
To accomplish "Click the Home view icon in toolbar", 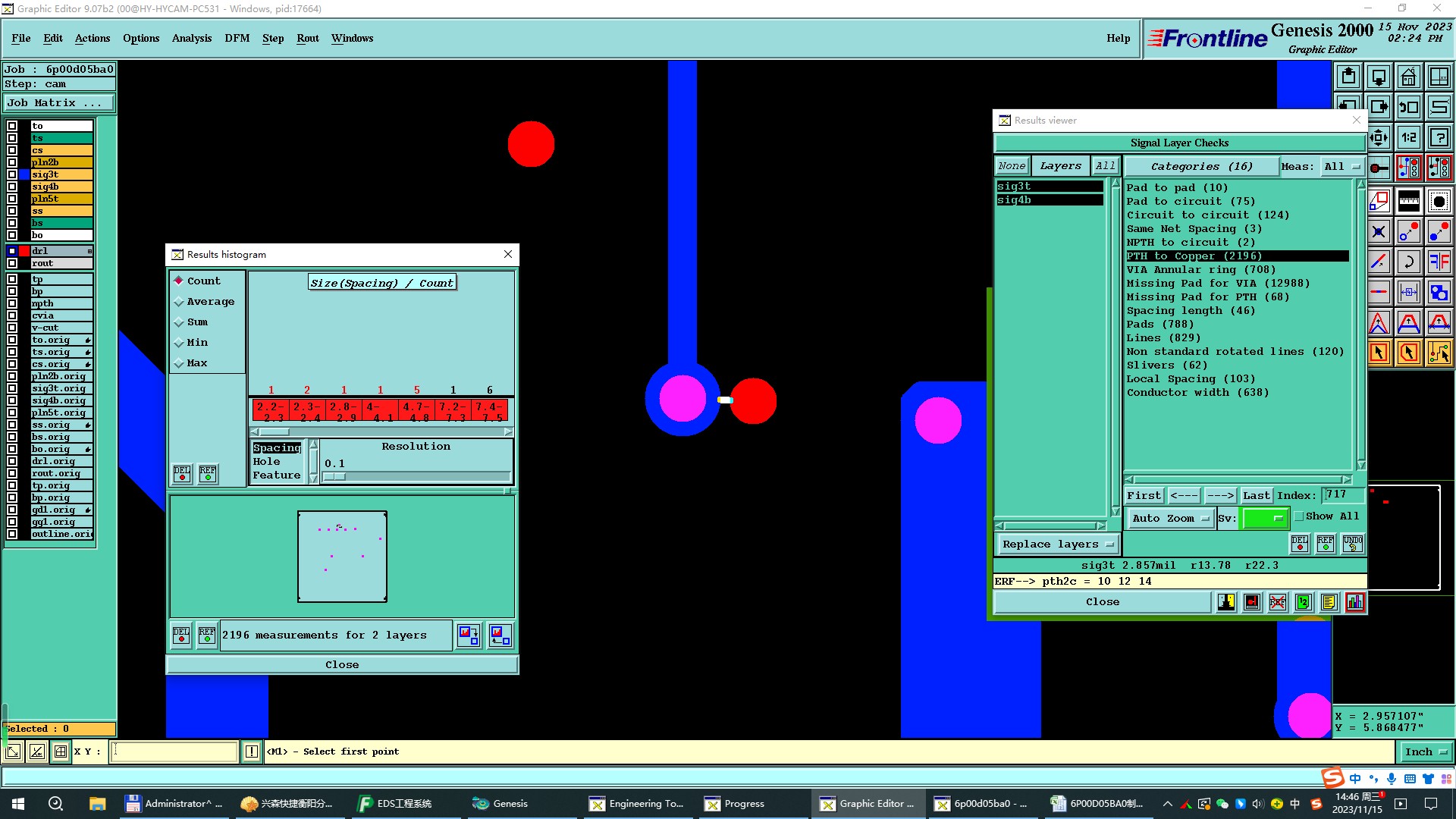I will click(1408, 77).
